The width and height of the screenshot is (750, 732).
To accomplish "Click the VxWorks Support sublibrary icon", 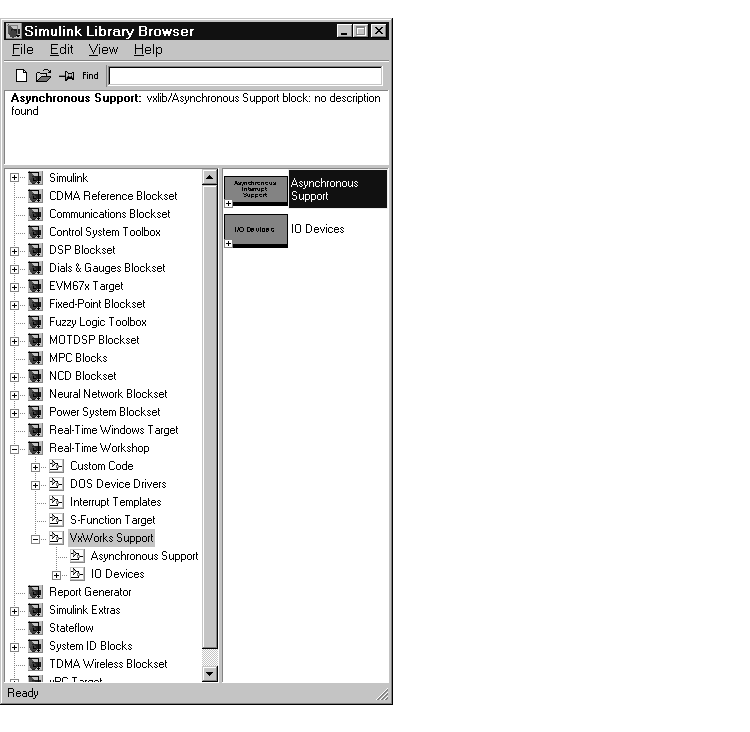I will 56,538.
